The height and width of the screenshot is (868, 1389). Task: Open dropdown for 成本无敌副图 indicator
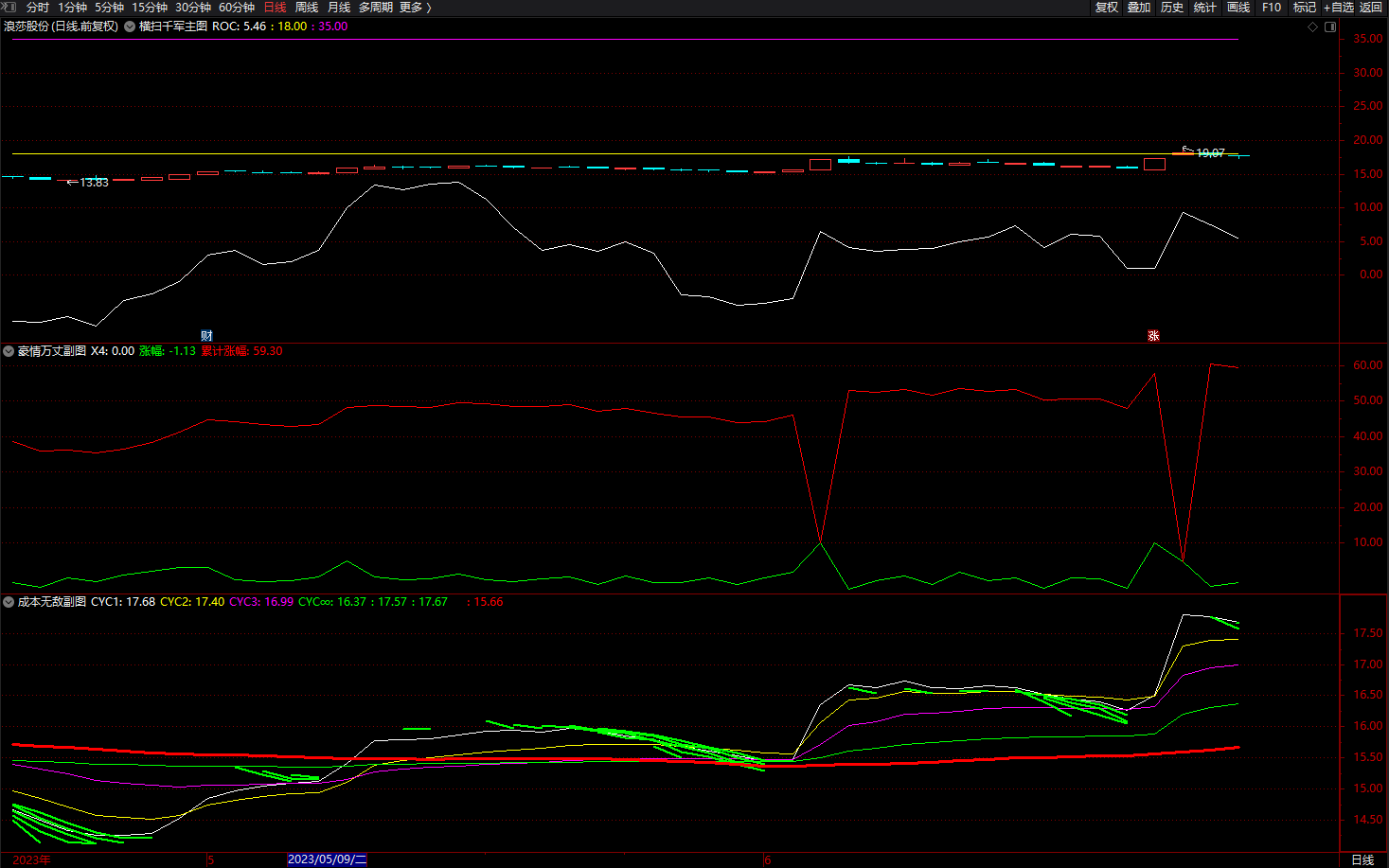[9, 602]
